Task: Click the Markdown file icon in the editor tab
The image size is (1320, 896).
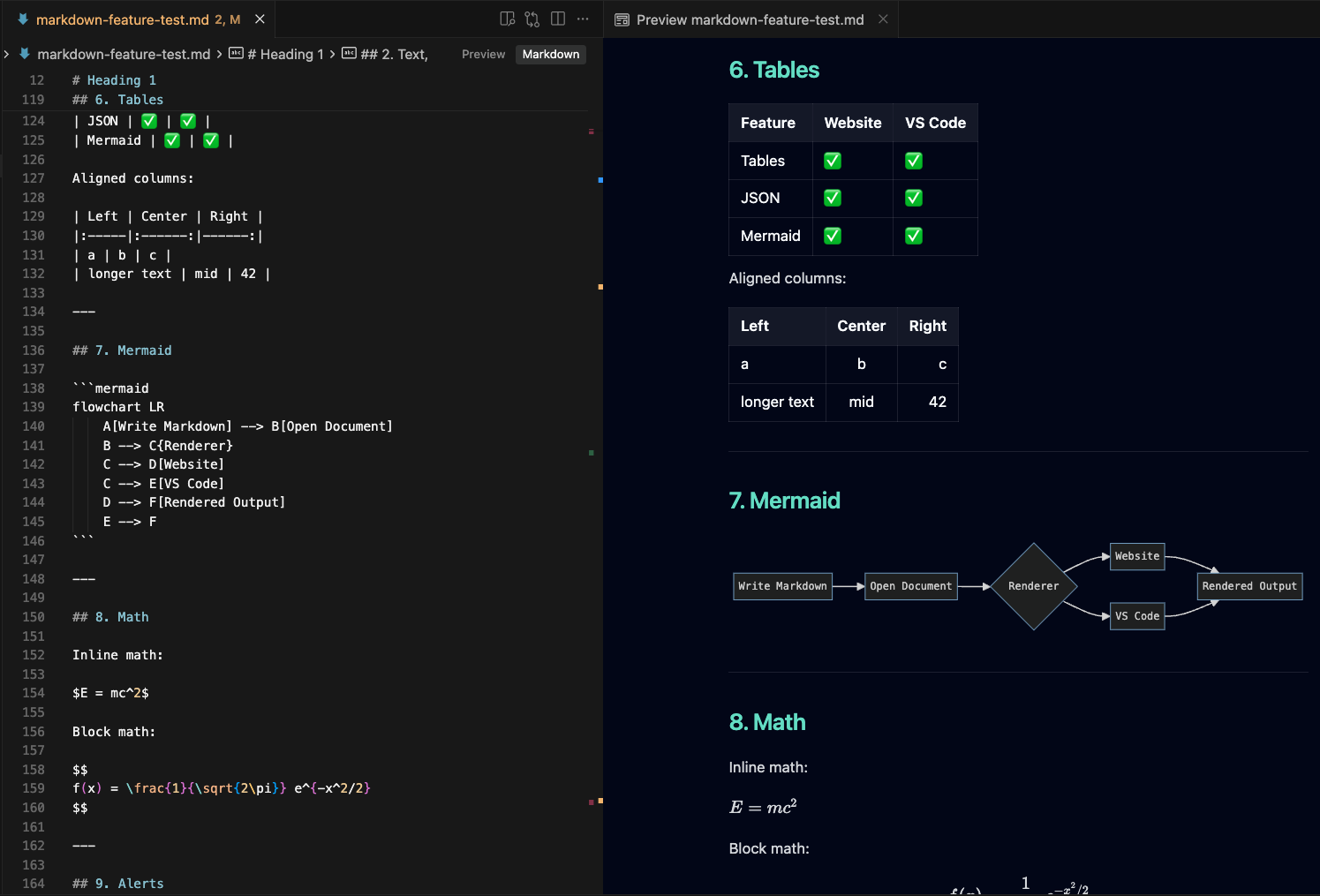Action: tap(23, 19)
